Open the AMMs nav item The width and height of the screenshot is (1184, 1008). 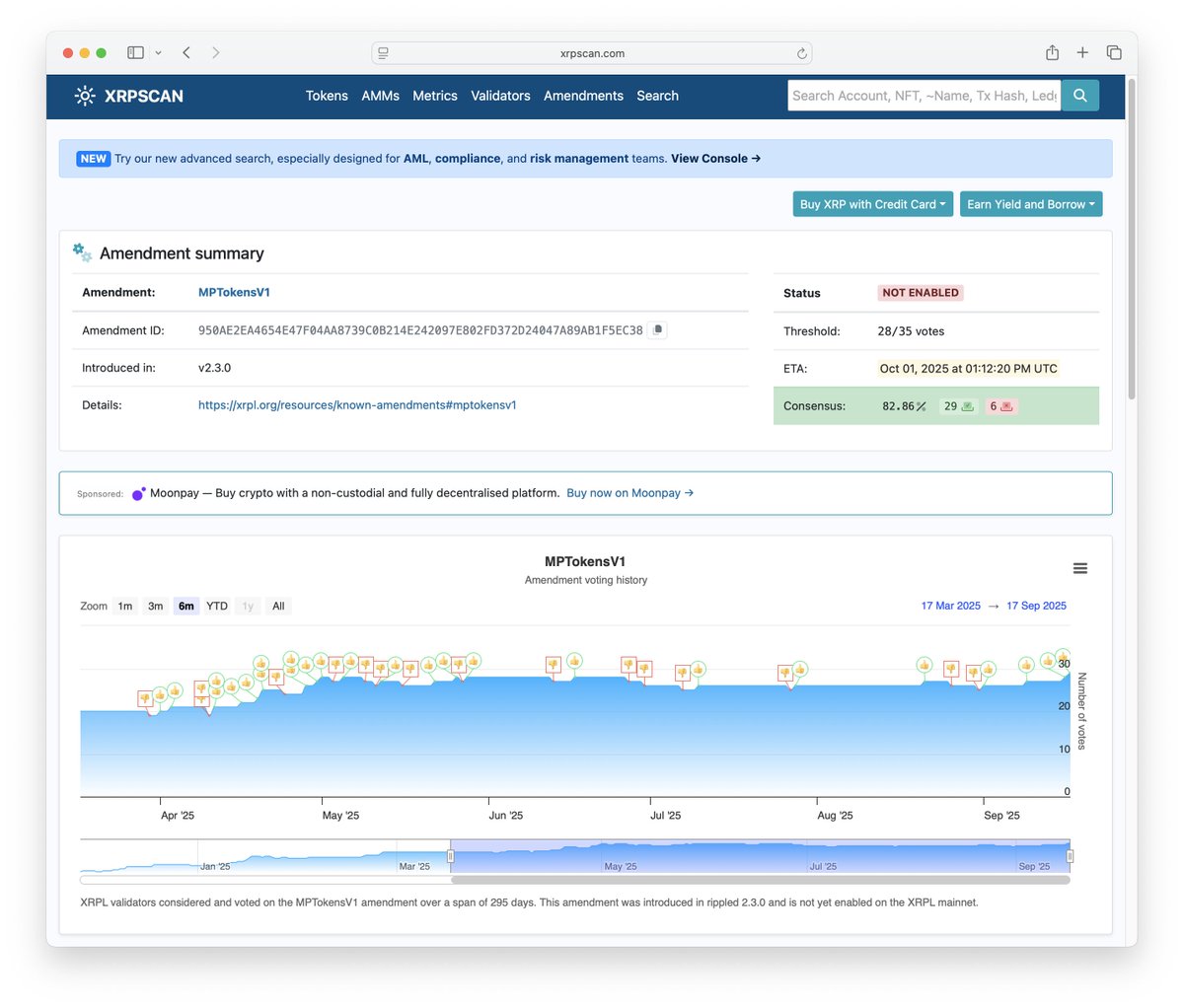pos(380,96)
